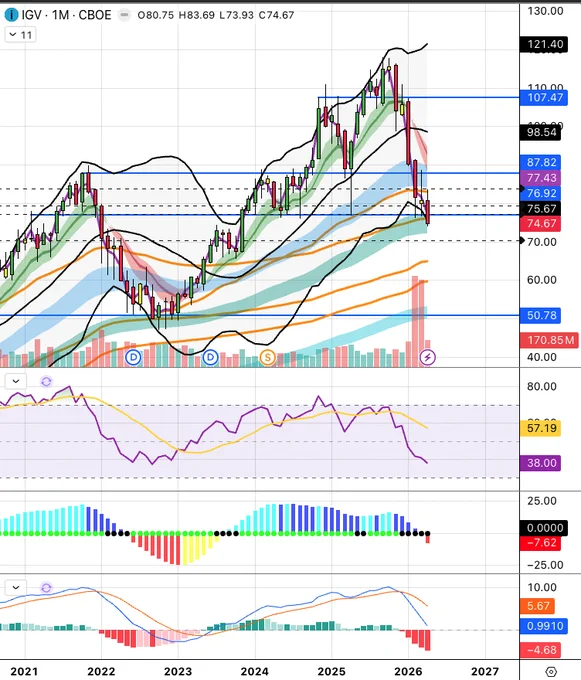
Task: Click the 130.00 price scale value
Action: tap(545, 10)
